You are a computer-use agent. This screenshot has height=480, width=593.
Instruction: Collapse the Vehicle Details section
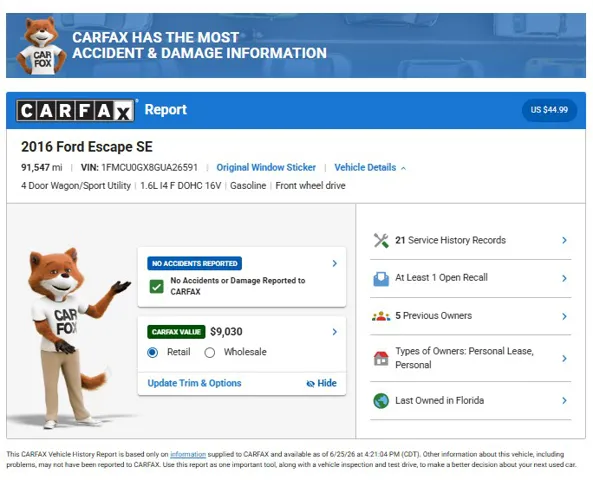(370, 168)
